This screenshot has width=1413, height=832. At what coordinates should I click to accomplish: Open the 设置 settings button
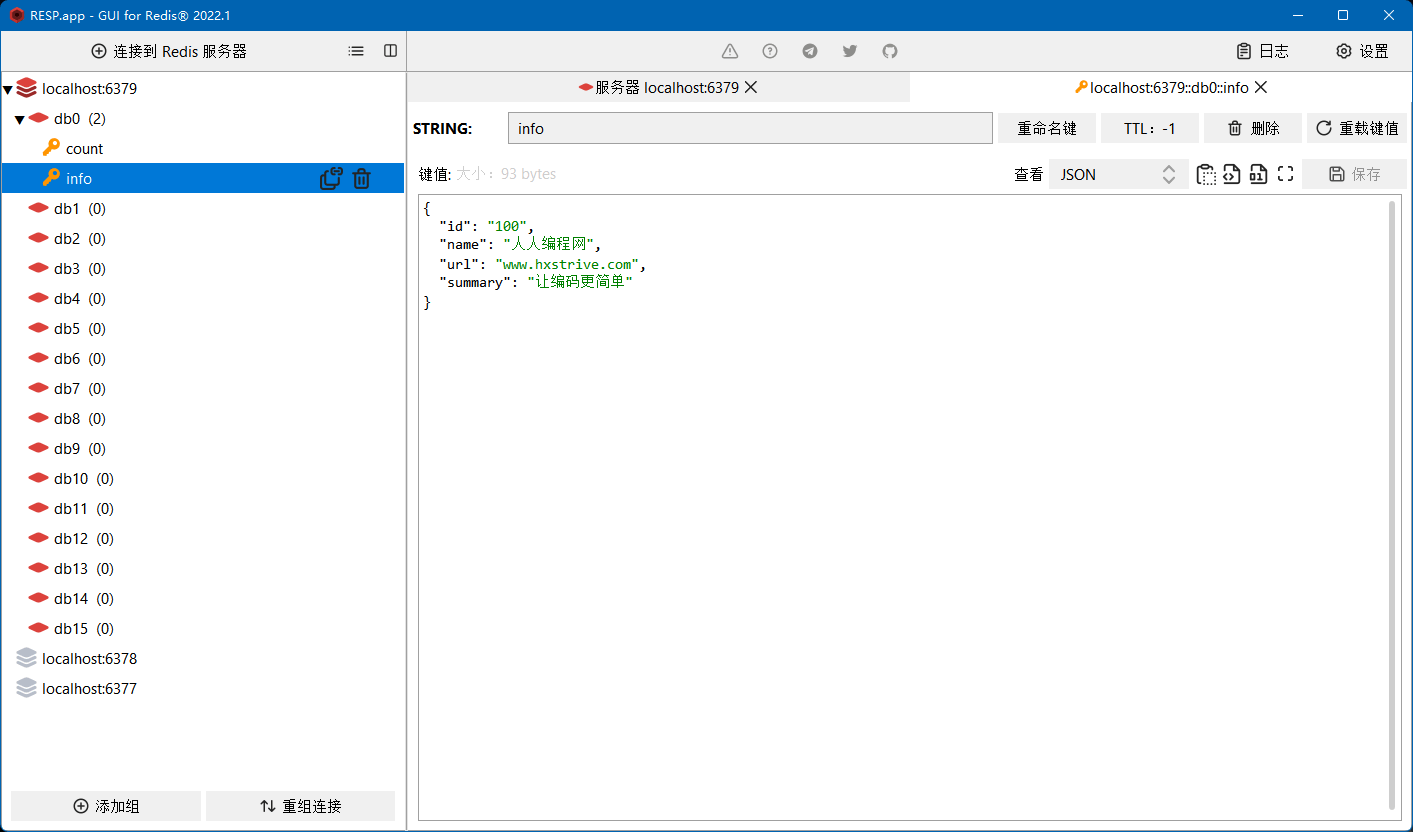[x=1362, y=51]
